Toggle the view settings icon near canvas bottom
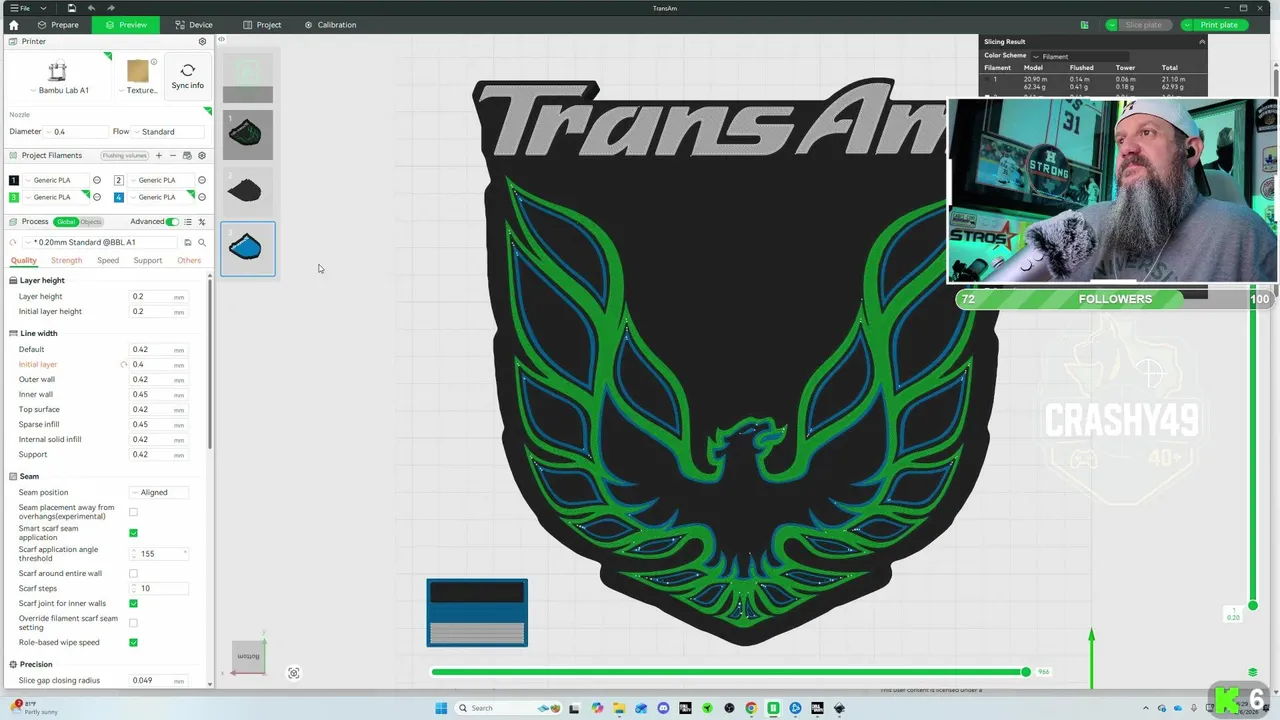 point(294,673)
